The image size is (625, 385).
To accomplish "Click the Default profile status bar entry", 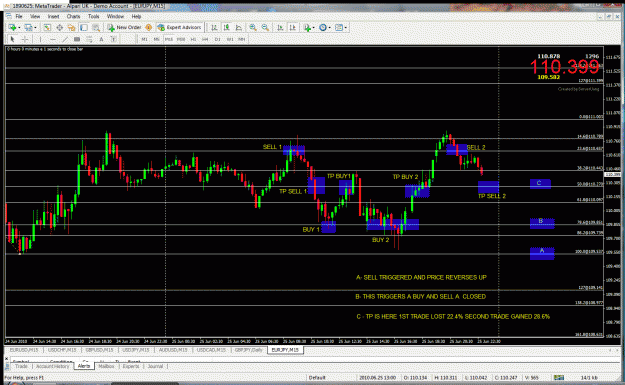I will coord(317,377).
